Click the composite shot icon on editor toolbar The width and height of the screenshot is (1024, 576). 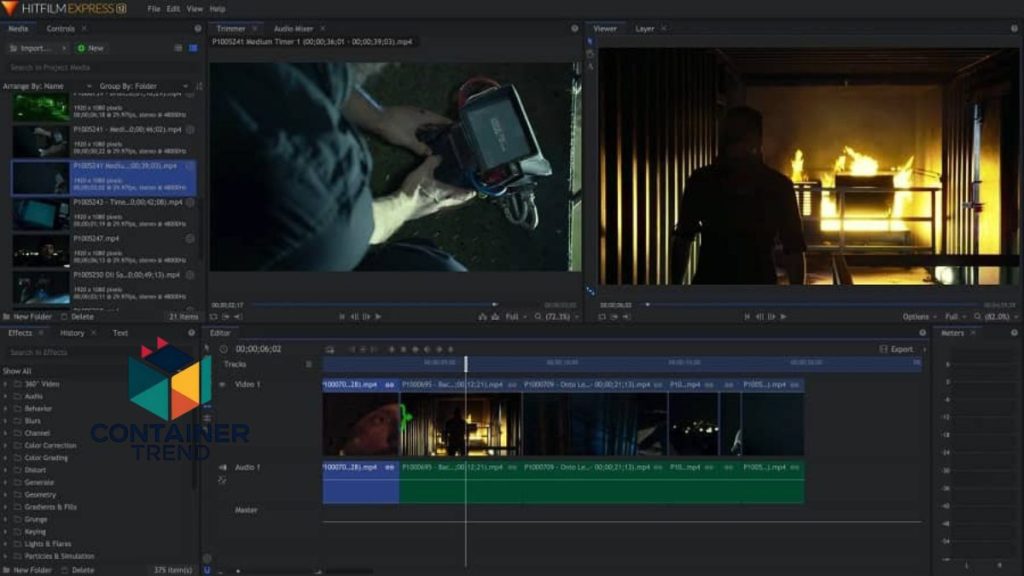click(x=330, y=350)
